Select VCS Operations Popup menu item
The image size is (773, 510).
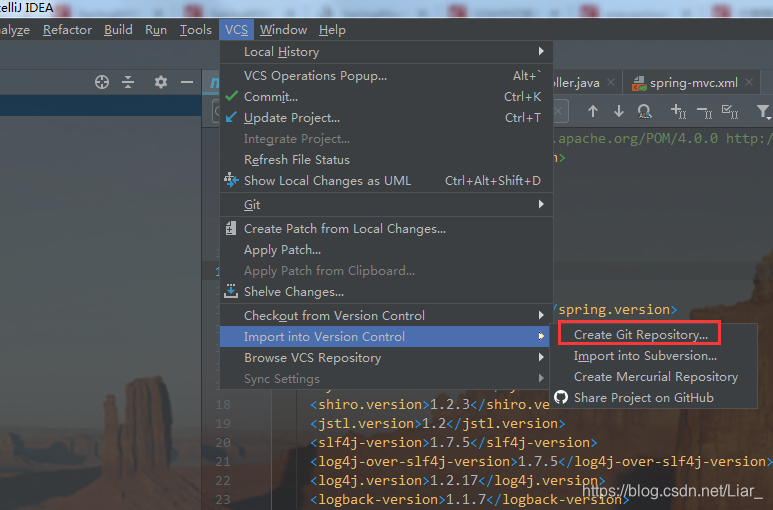(x=386, y=75)
